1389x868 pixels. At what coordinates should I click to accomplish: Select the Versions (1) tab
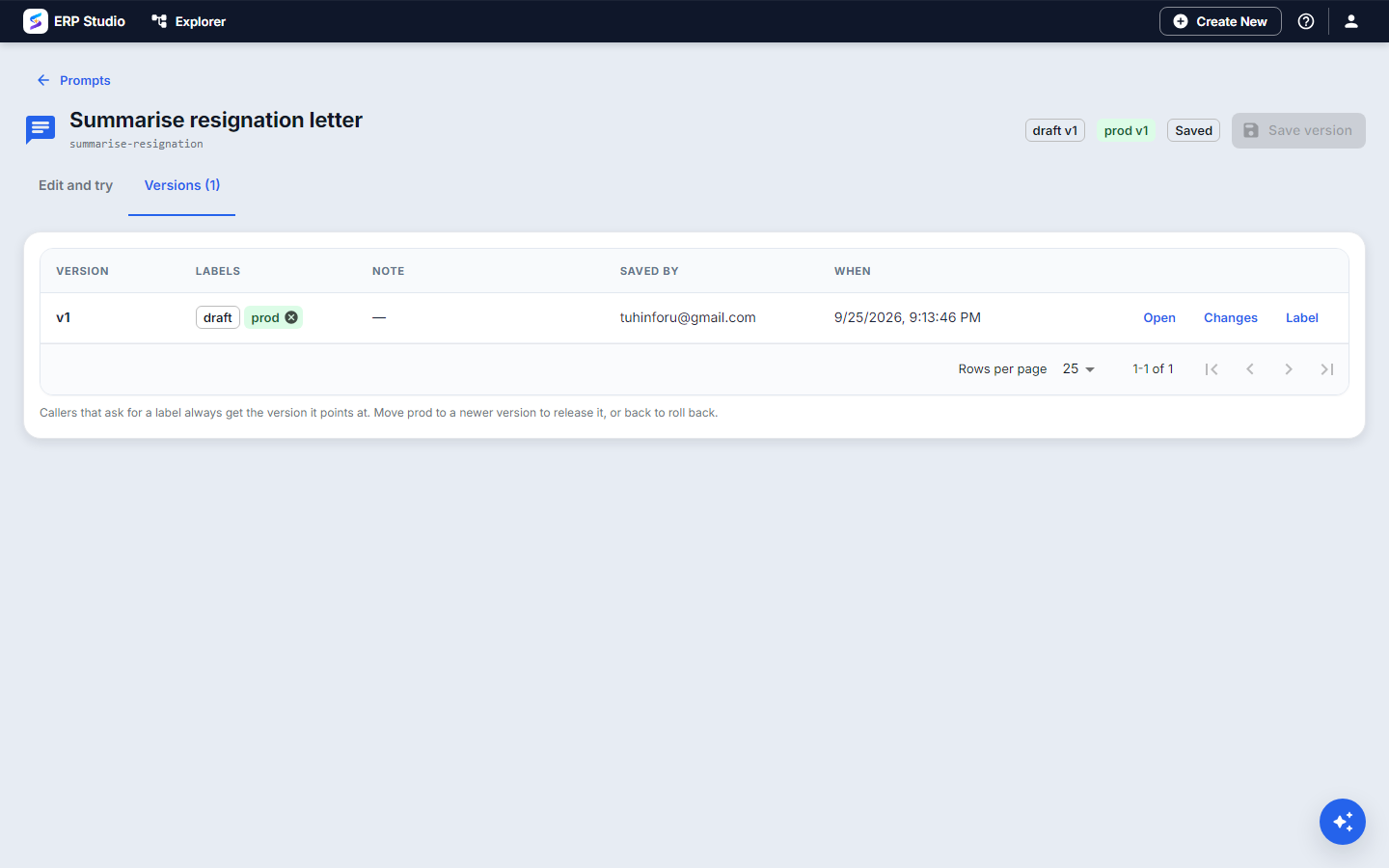tap(182, 185)
